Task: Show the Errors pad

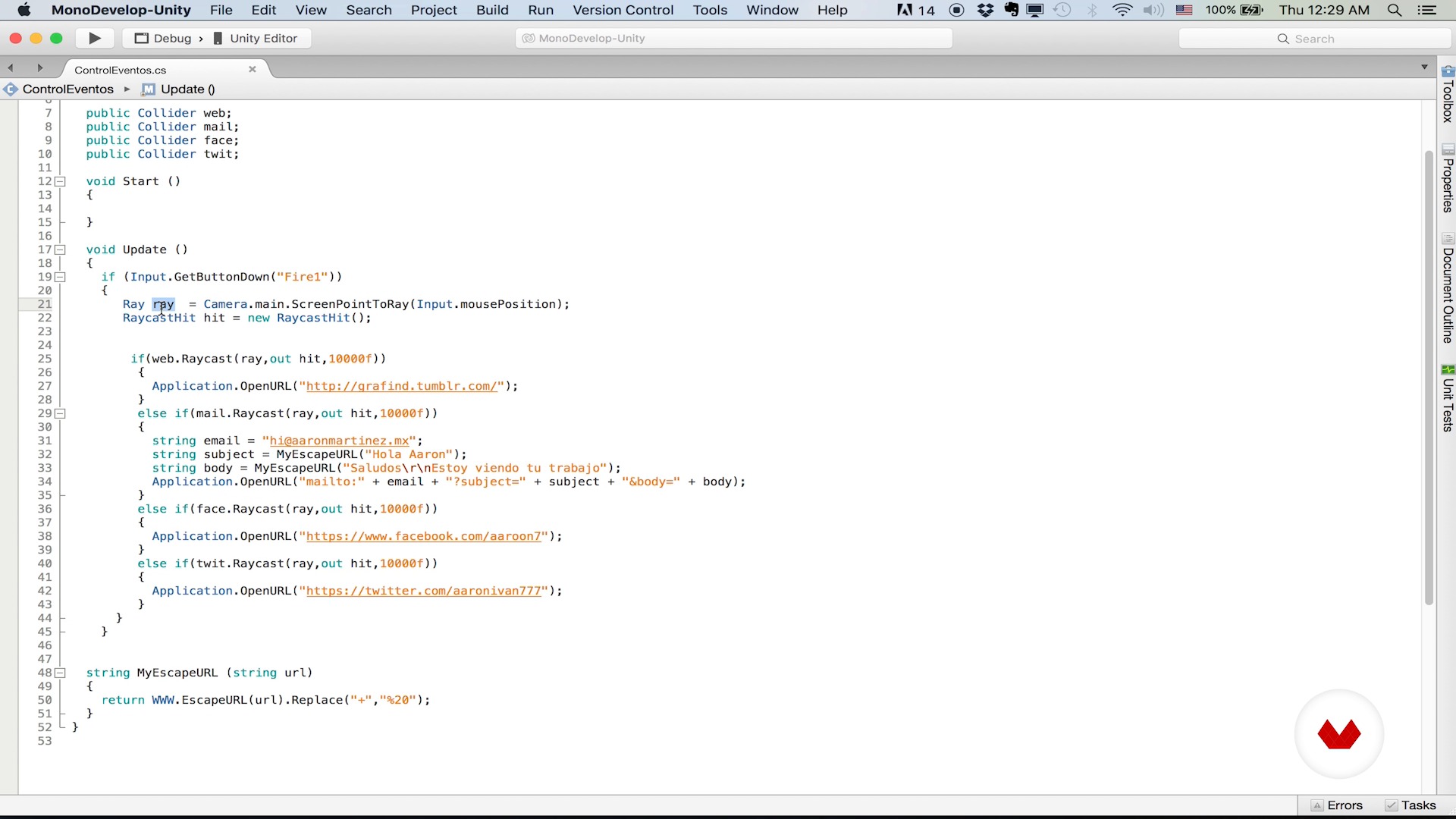Action: click(x=1337, y=805)
